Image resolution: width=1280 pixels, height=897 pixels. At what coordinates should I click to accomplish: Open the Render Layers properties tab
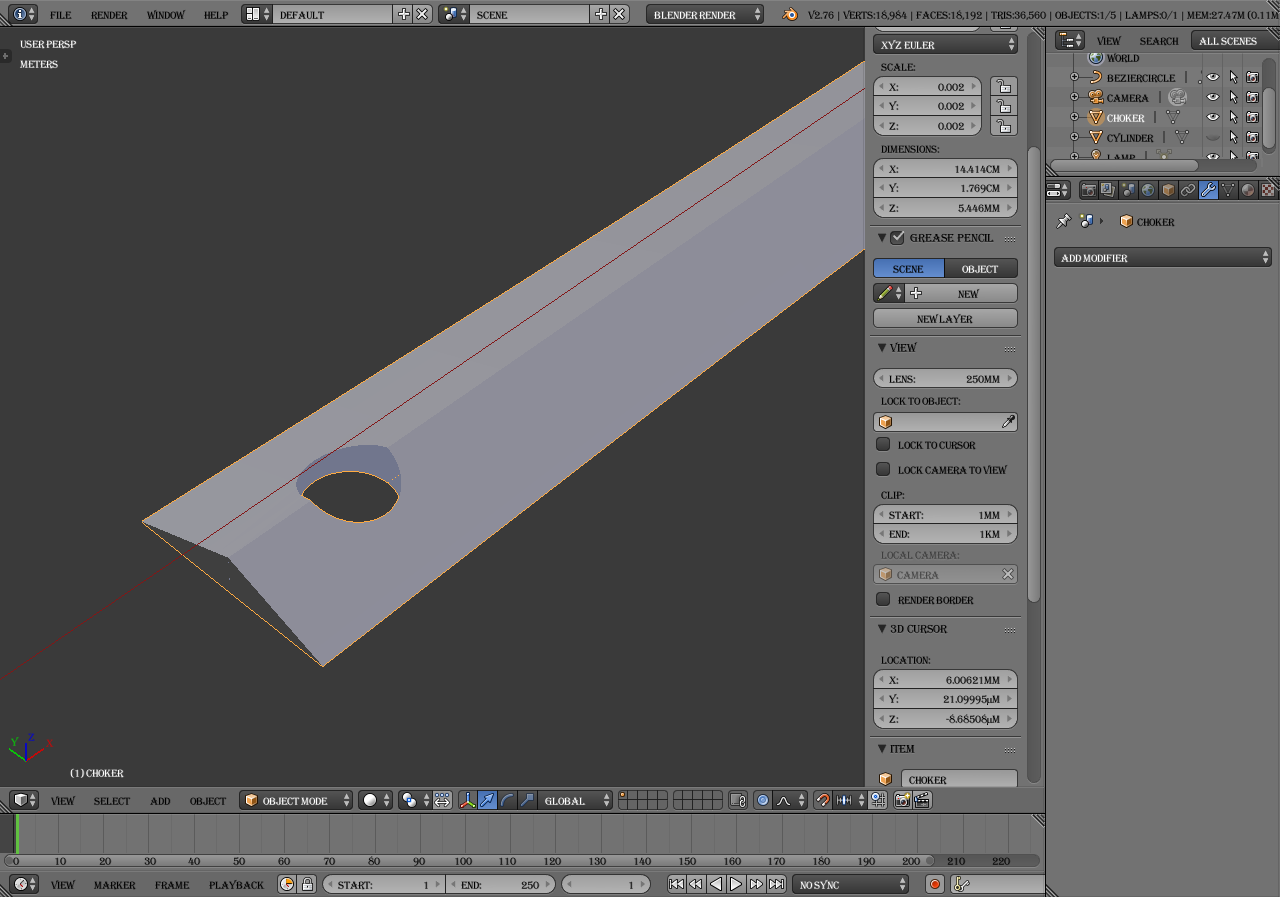(x=1108, y=190)
